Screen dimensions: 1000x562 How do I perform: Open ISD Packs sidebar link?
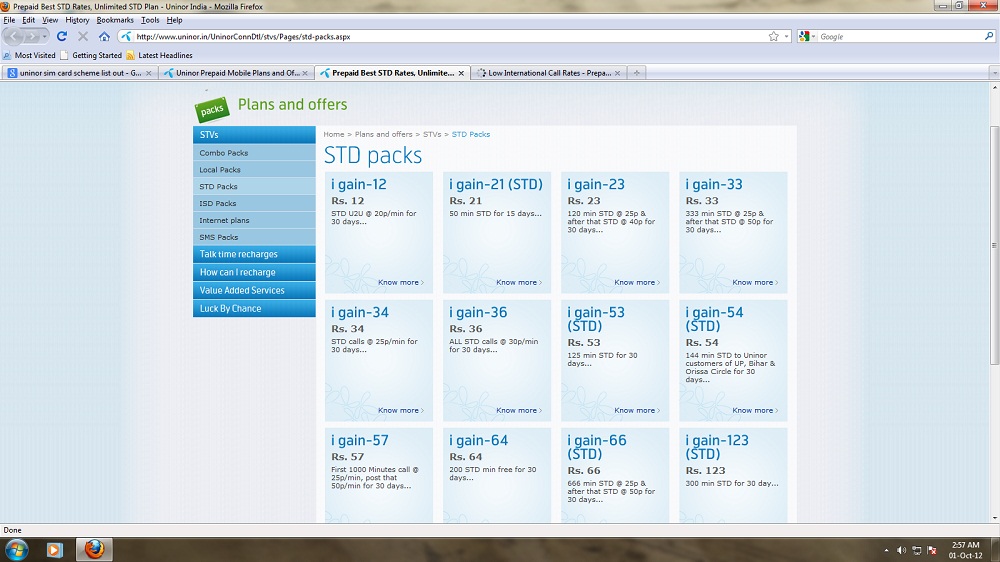(254, 203)
